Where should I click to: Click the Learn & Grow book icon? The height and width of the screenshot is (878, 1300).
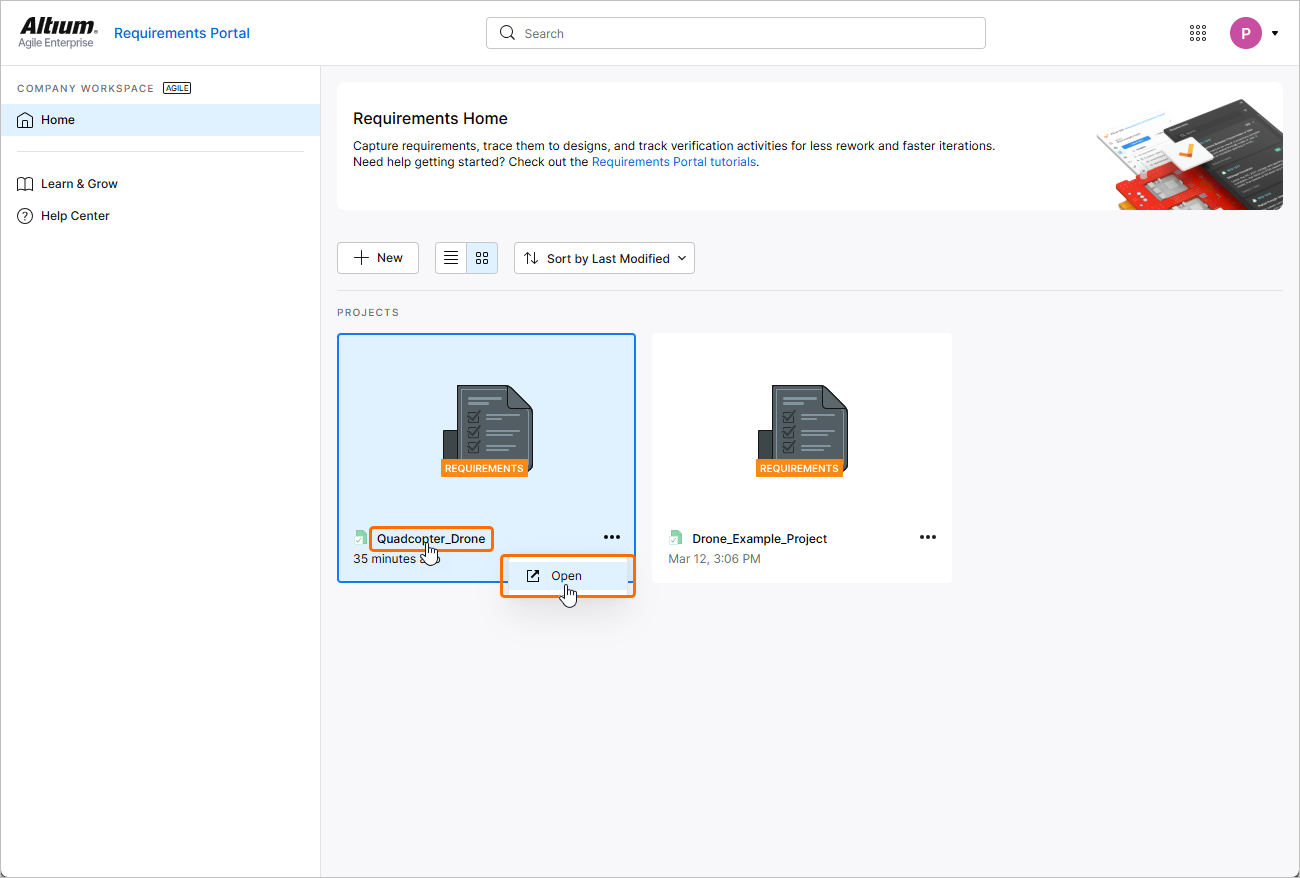26,184
